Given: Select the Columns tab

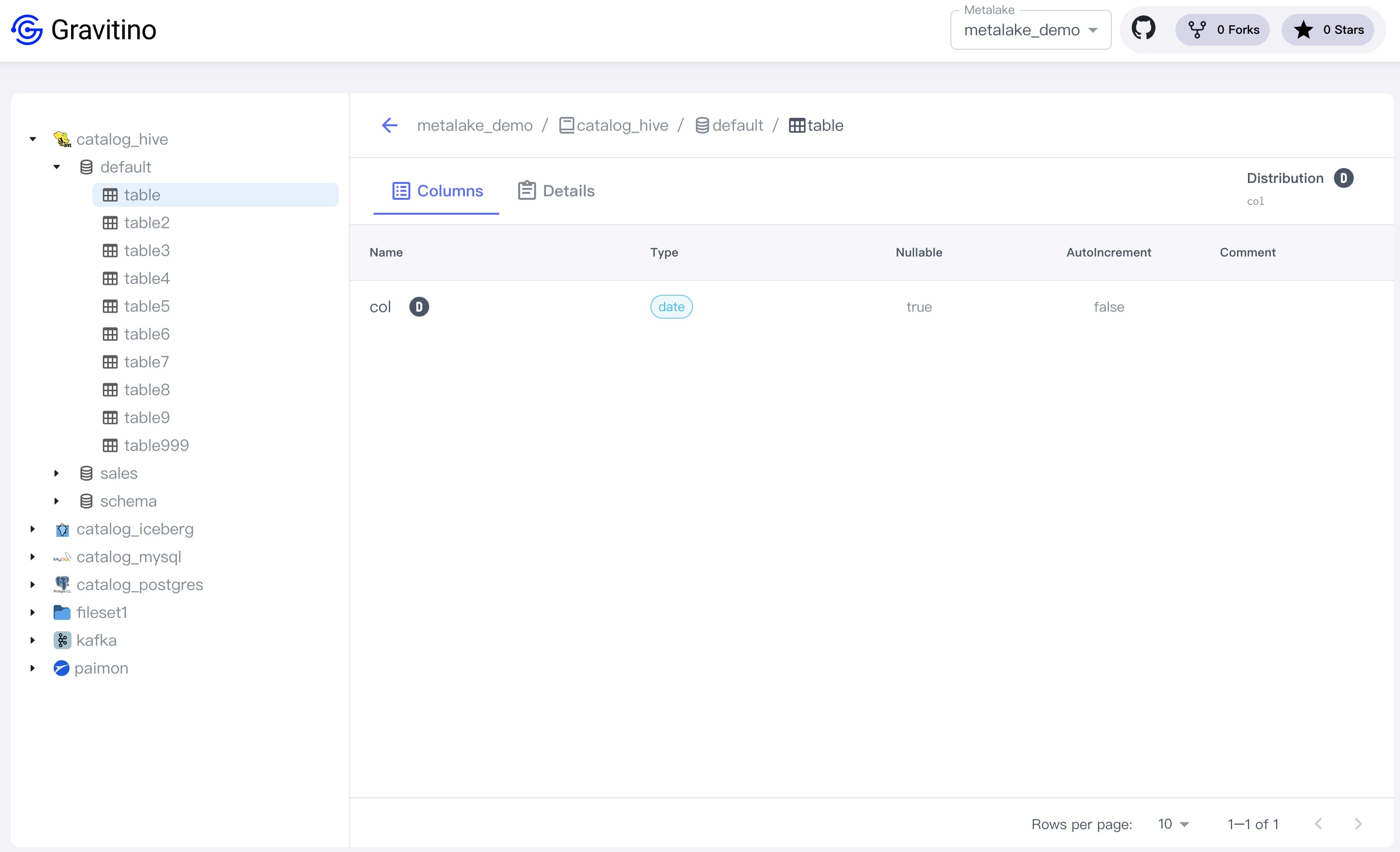Looking at the screenshot, I should click(437, 191).
